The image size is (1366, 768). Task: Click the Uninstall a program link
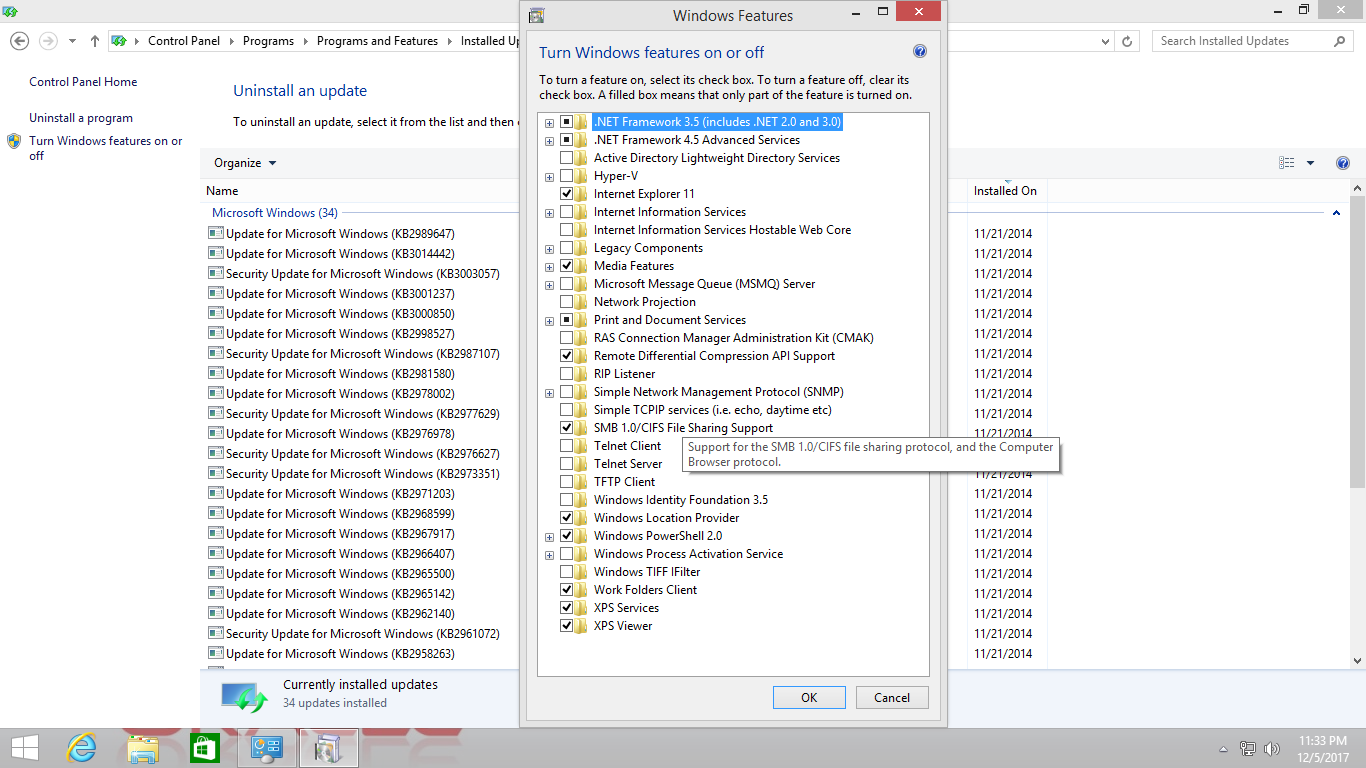[81, 118]
